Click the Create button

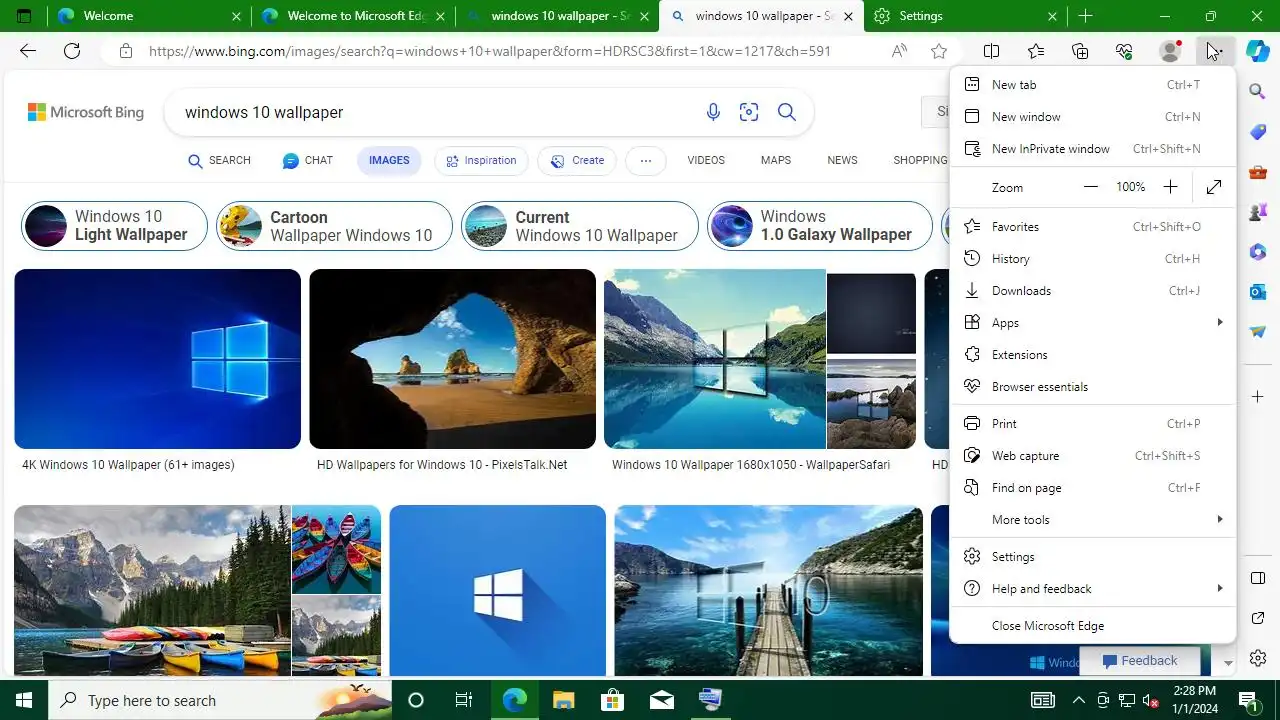tap(577, 160)
